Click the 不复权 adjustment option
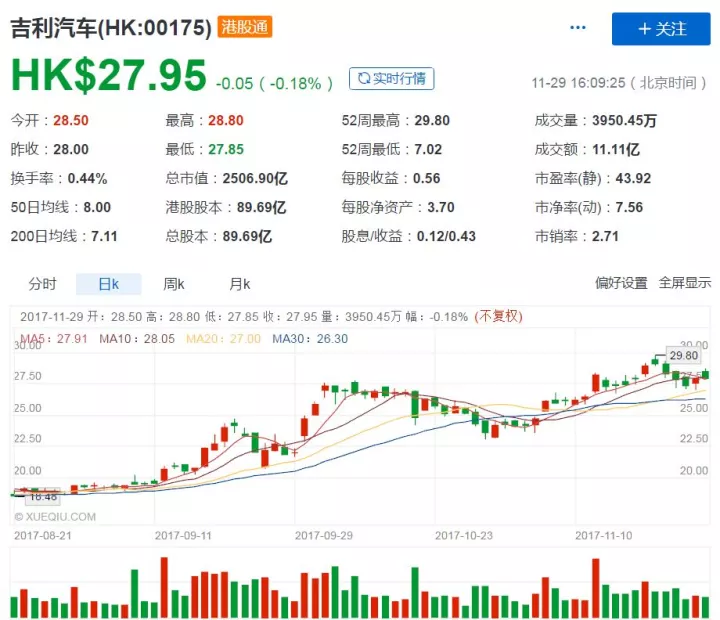Screen dimensions: 720x620 [499, 316]
